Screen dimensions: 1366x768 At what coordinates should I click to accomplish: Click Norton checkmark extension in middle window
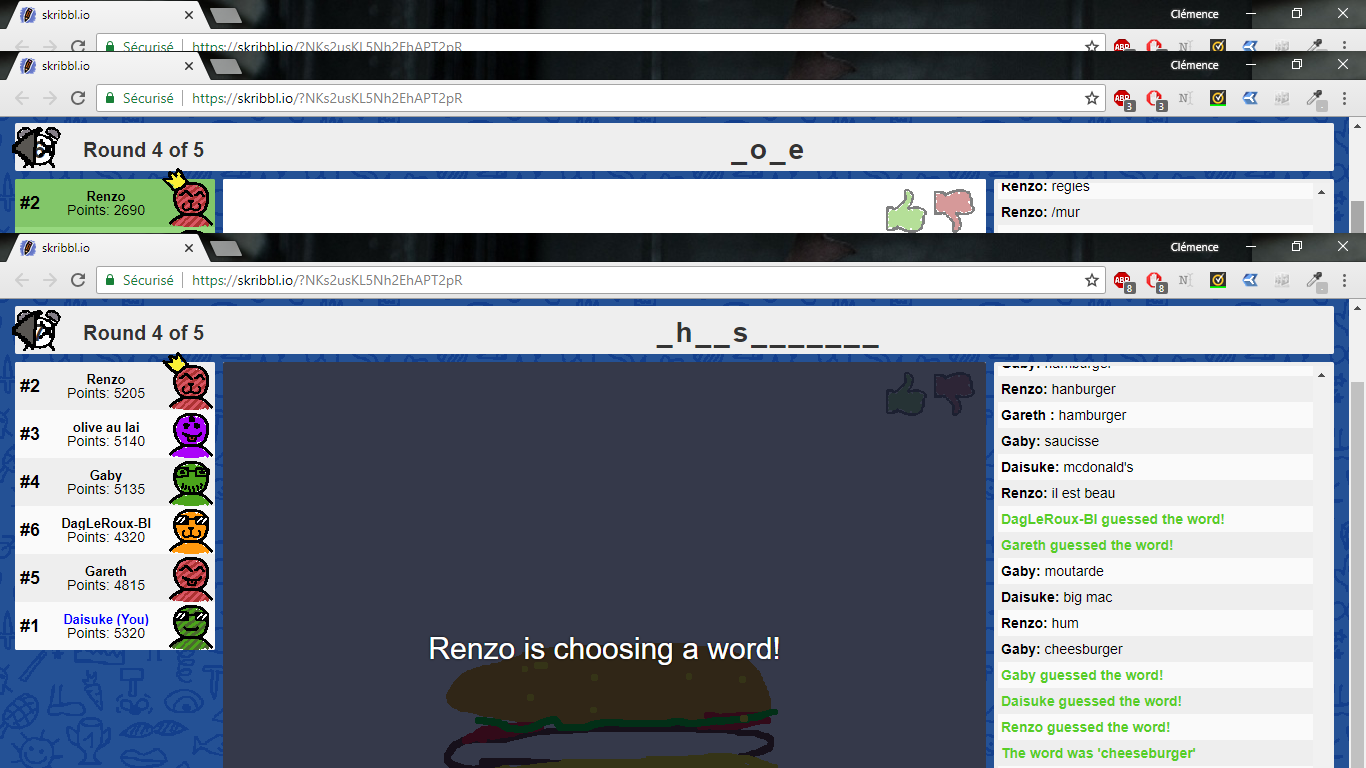pyautogui.click(x=1218, y=99)
